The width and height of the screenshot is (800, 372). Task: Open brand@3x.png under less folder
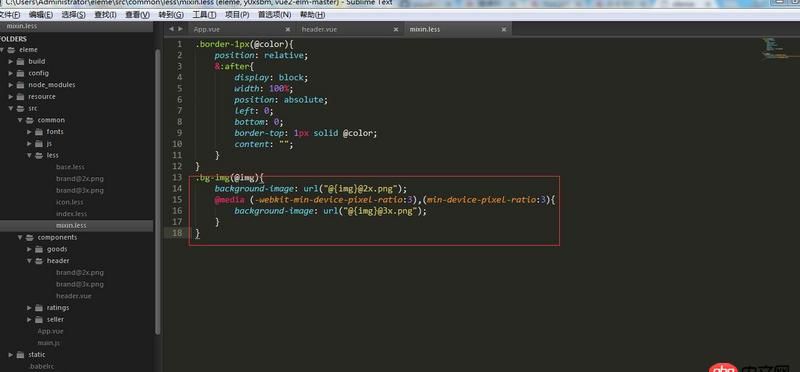coord(80,190)
